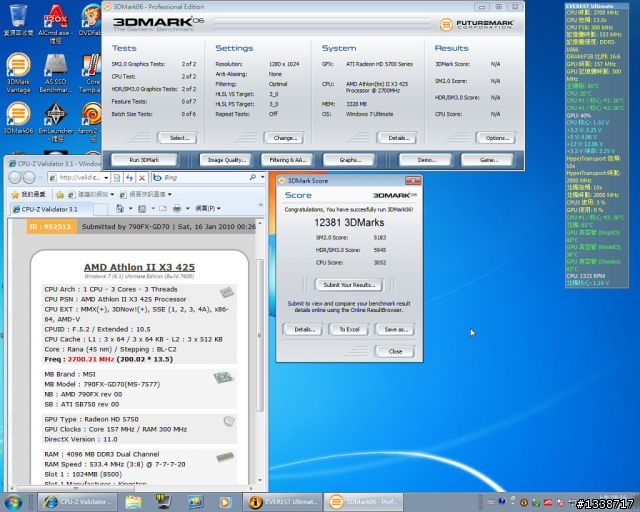Open the 3DMark06 desktop shortcut
This screenshot has width=640, height=512.
point(18,118)
